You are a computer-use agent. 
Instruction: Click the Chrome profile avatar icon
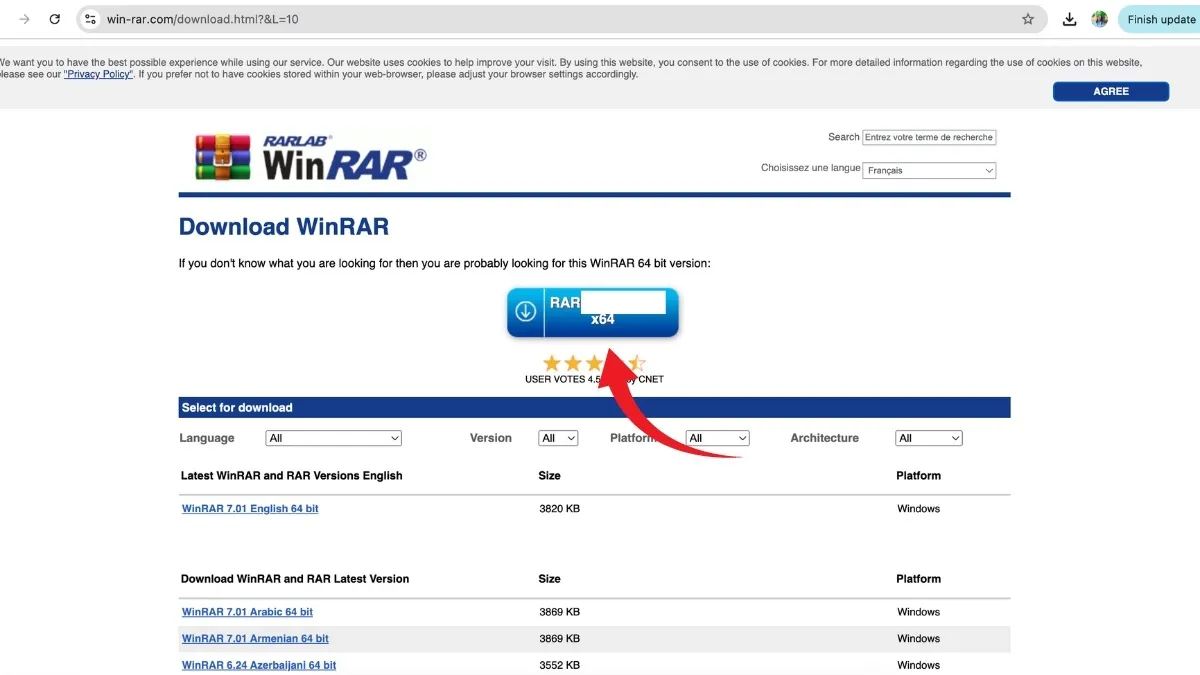1100,19
